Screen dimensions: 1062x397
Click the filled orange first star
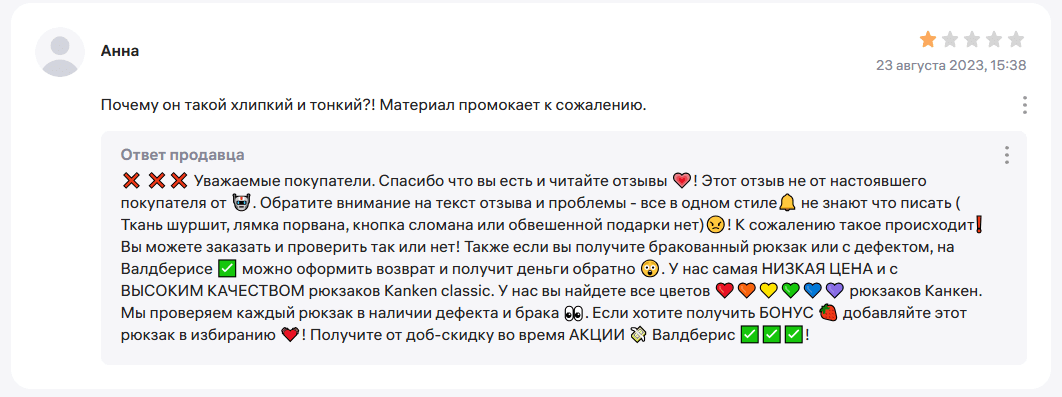click(928, 40)
